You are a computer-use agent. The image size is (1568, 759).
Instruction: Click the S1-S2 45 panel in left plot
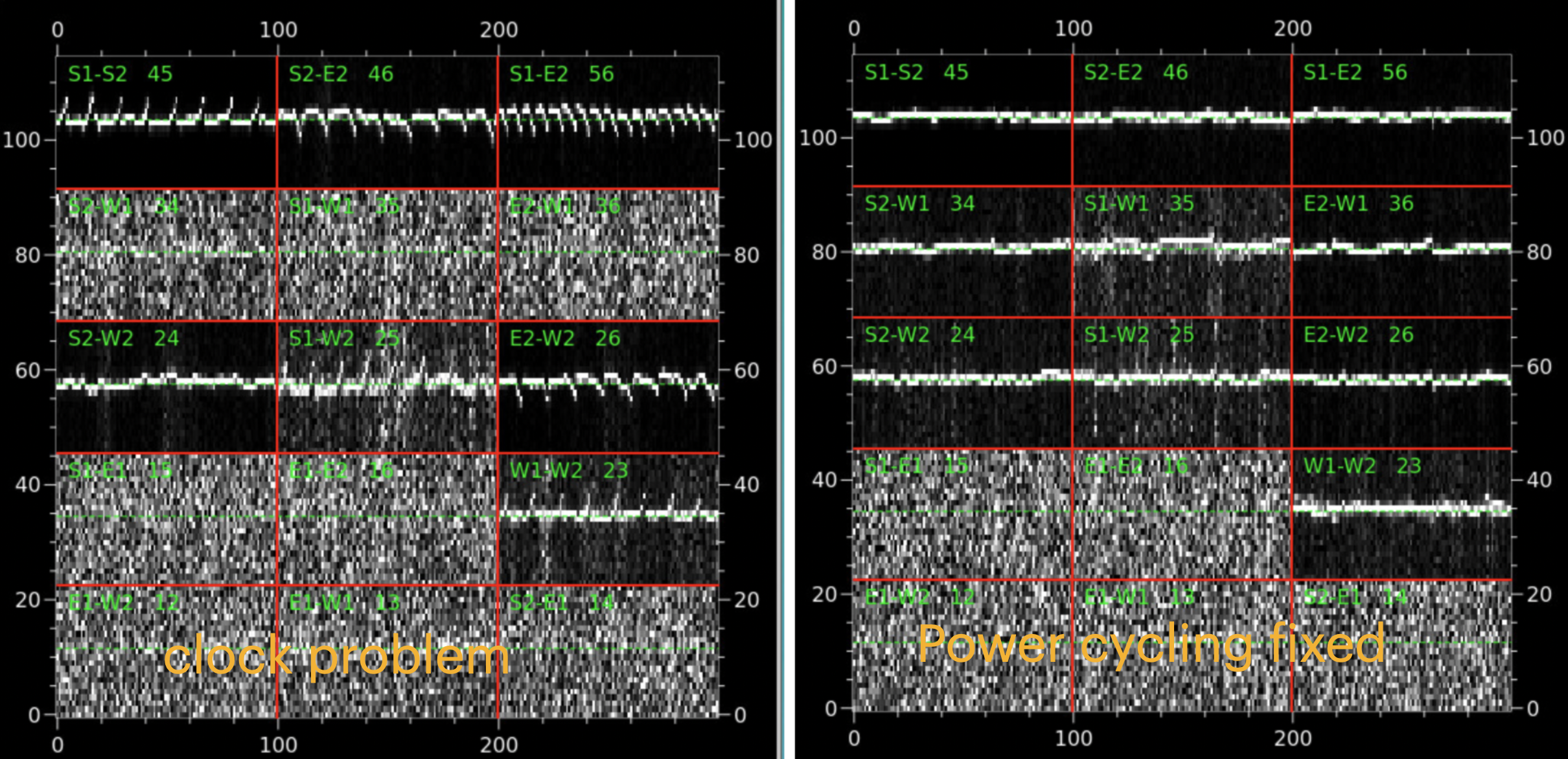coord(166,123)
